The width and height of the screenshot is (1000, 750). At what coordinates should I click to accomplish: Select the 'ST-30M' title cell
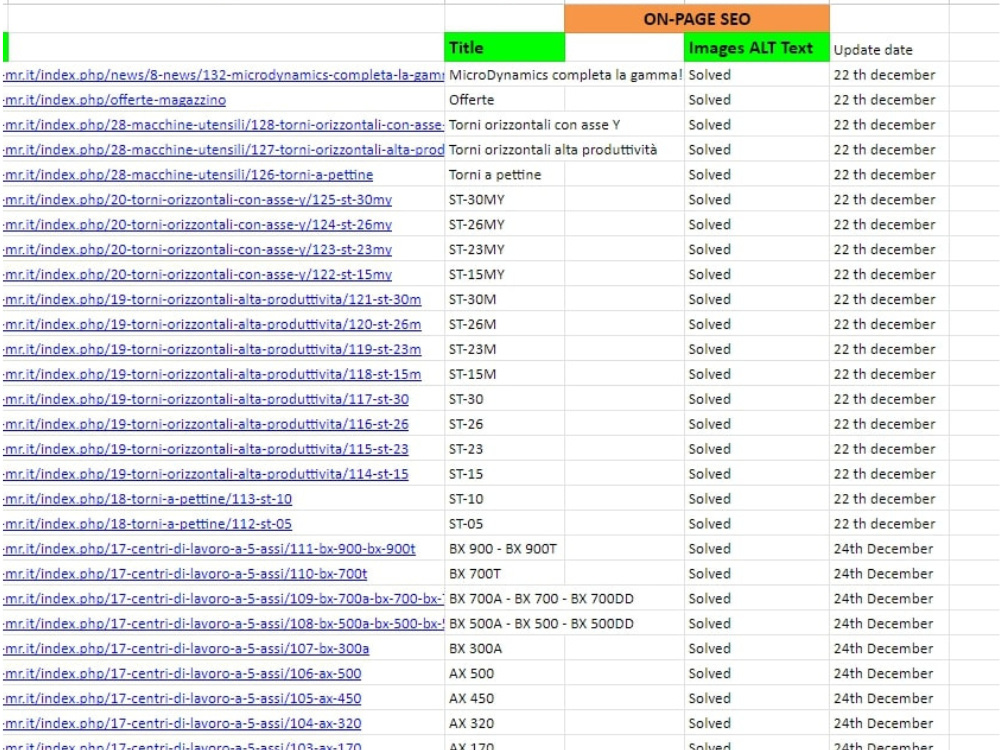coord(504,299)
